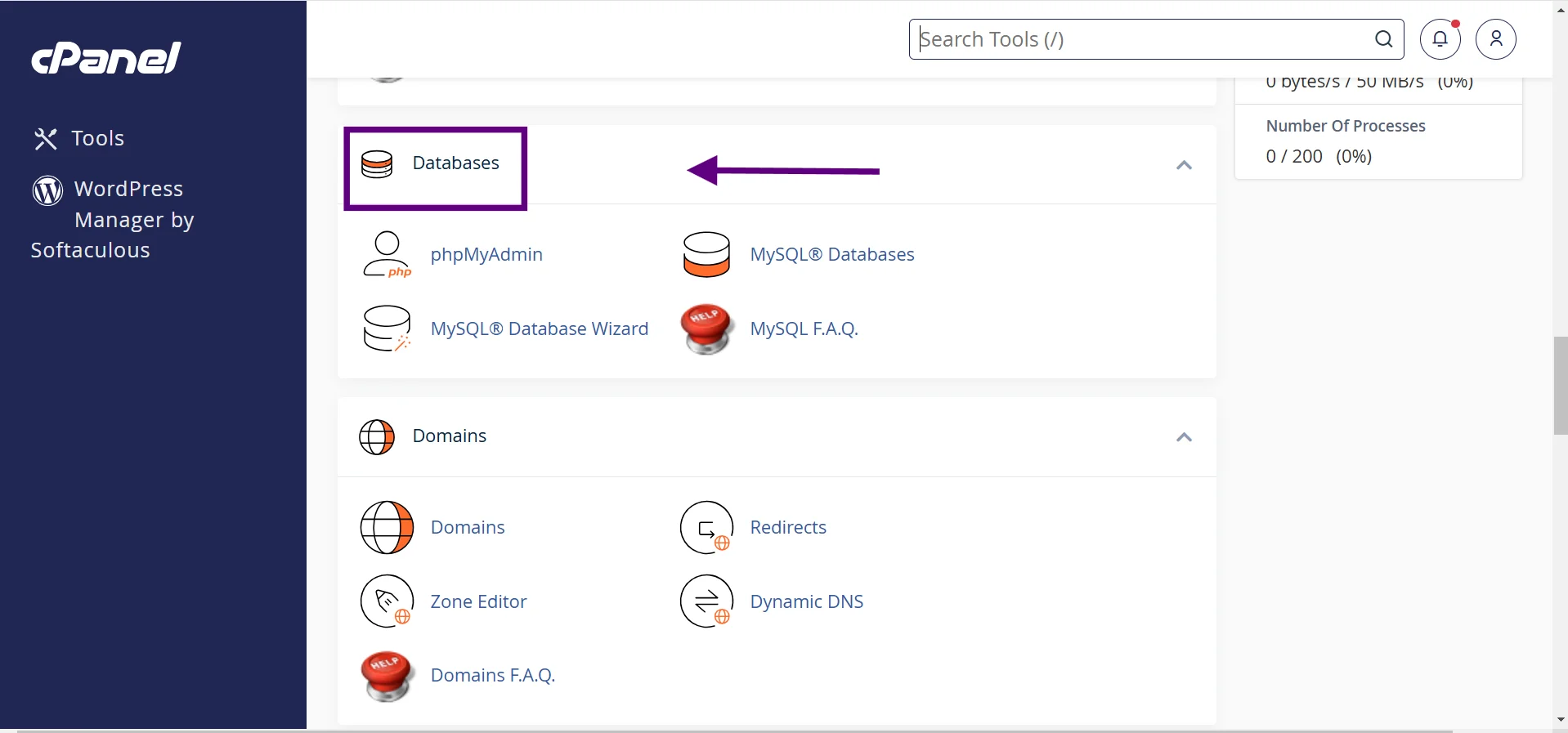Open MySQL F.A.Q. link
The image size is (1568, 733).
(x=804, y=329)
